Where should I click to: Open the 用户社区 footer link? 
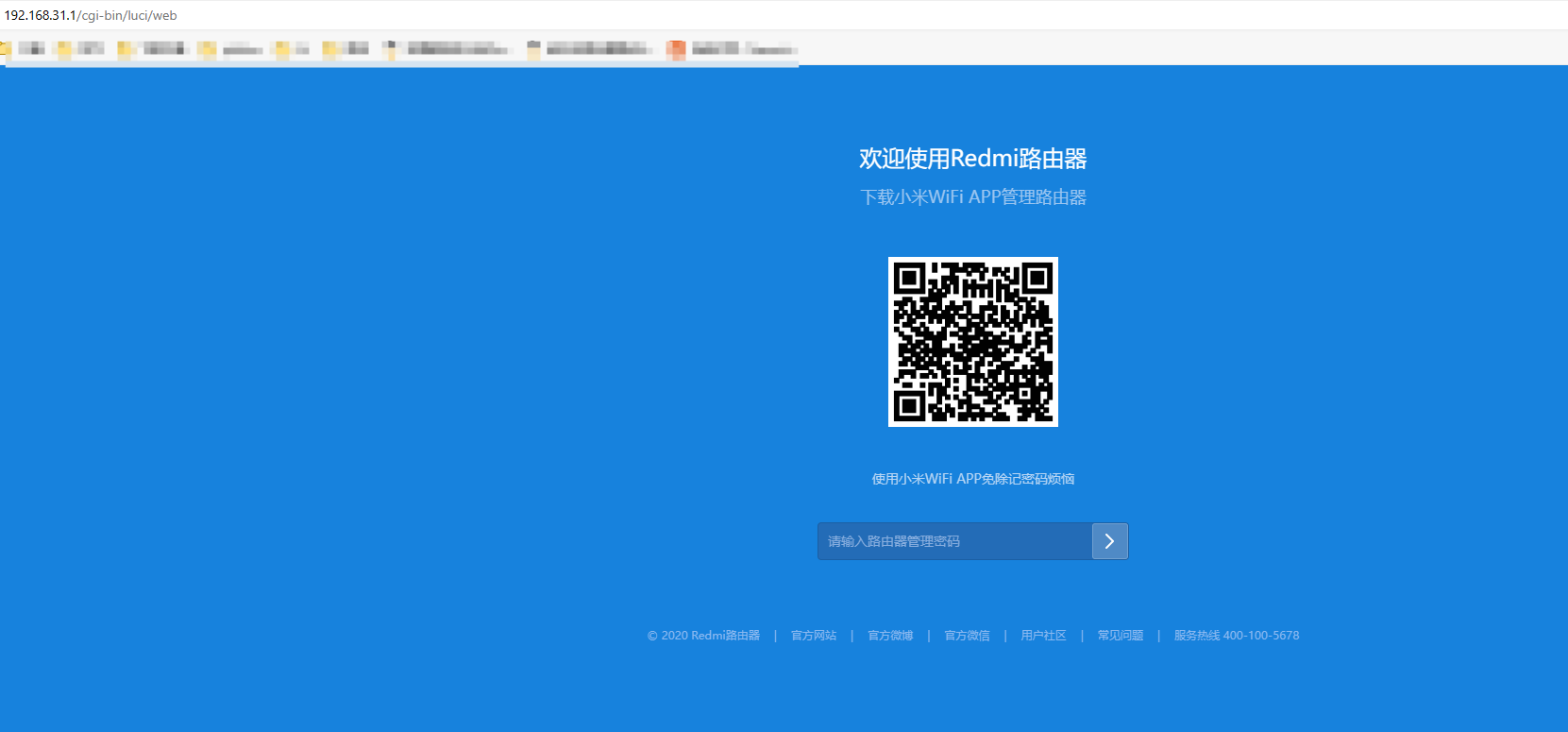[1043, 636]
